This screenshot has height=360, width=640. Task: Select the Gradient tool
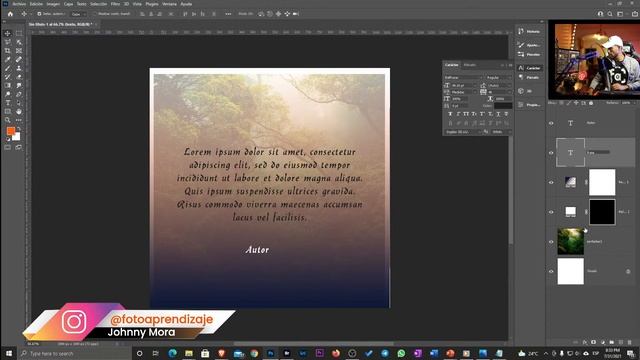7,86
